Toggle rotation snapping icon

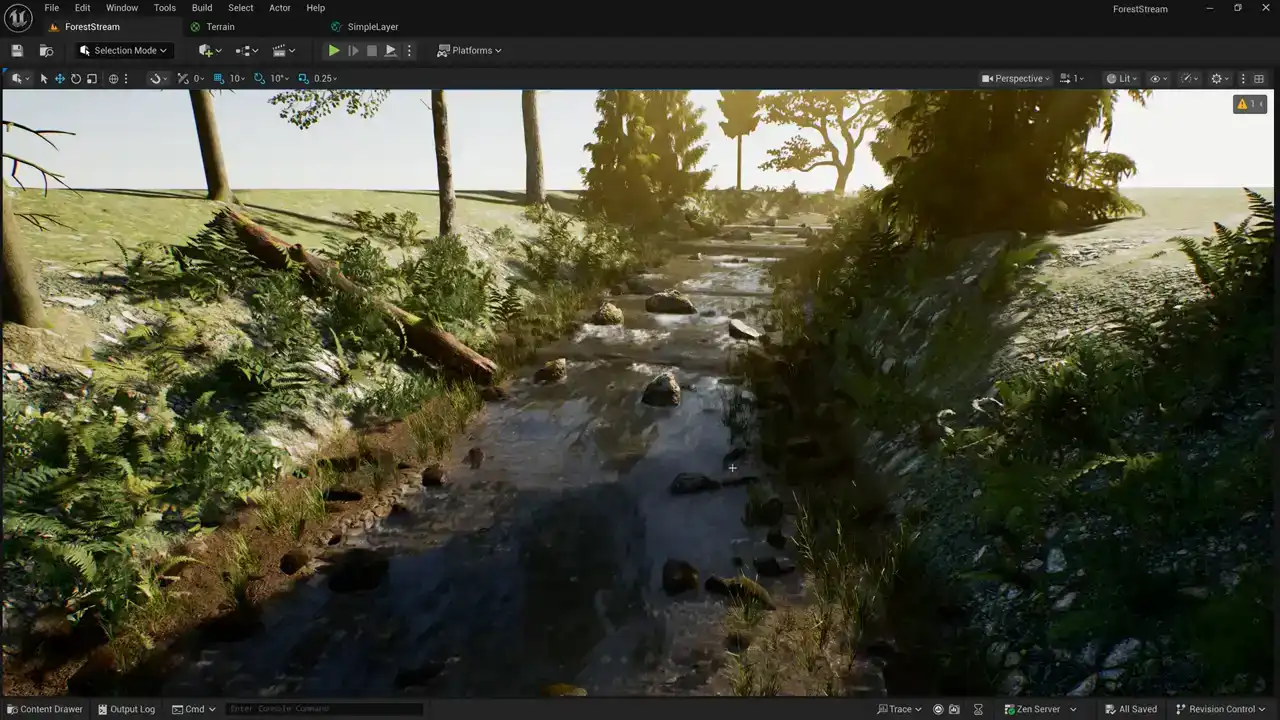click(x=260, y=78)
